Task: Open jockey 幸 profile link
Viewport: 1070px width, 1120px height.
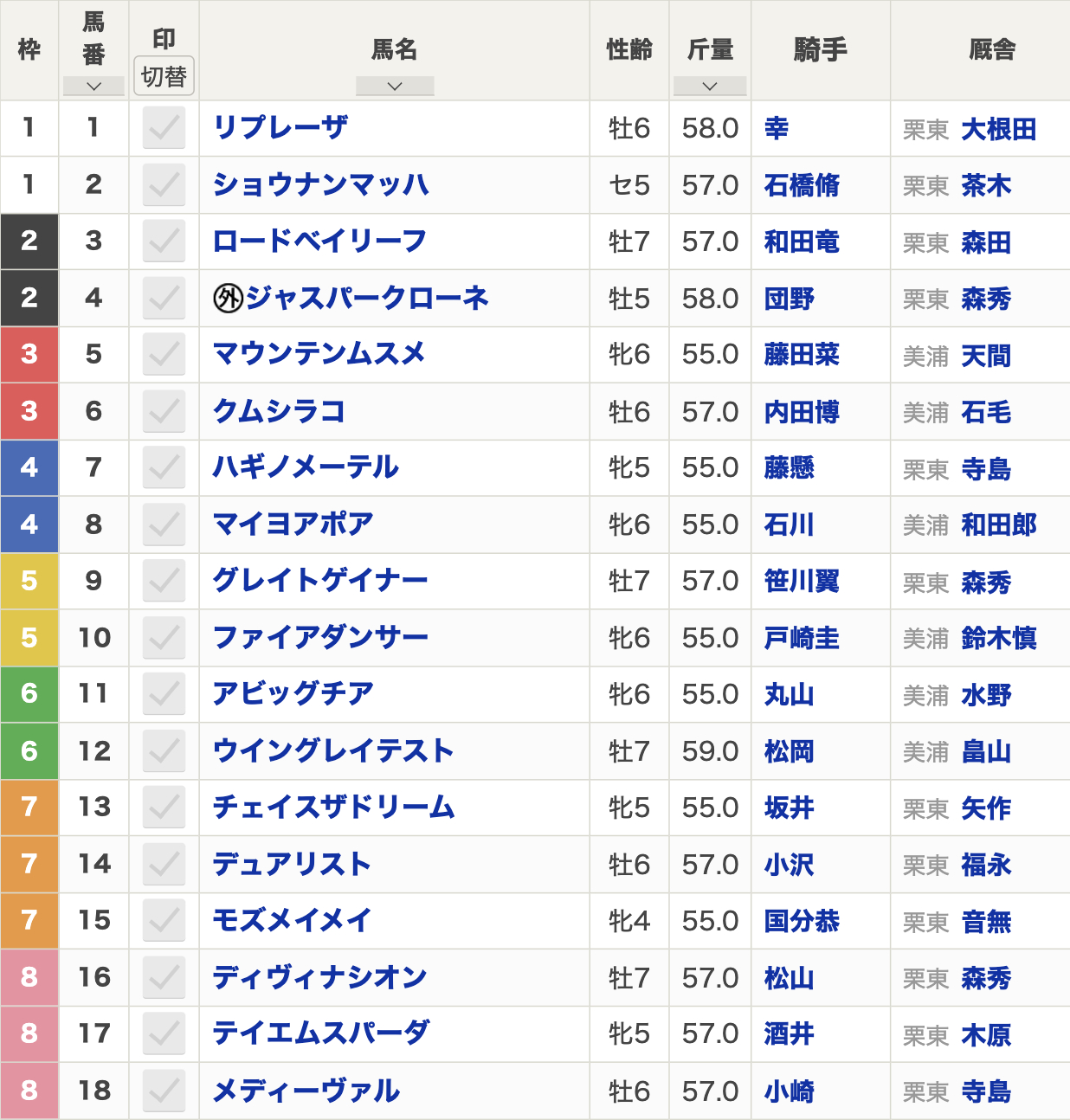Action: (x=777, y=129)
